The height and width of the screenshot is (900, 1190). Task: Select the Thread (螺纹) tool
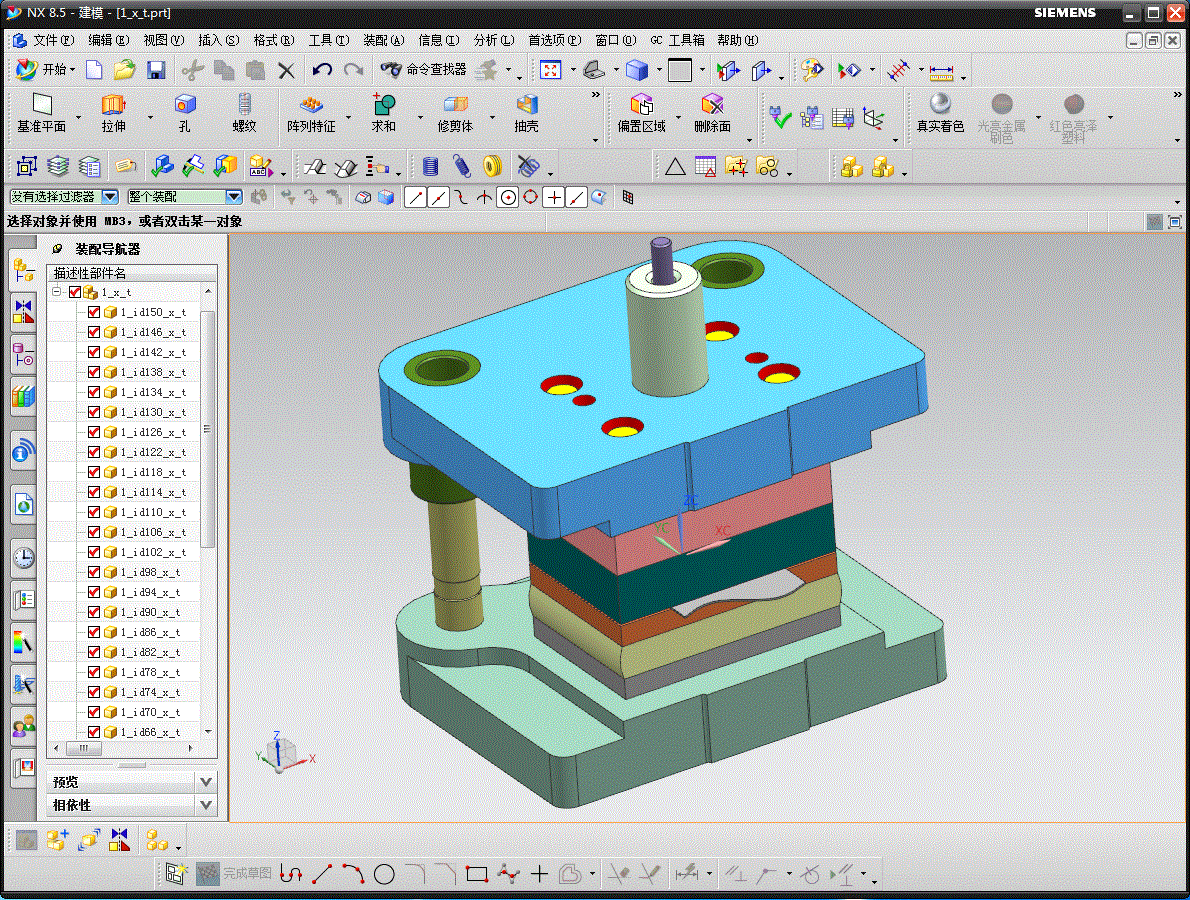click(244, 105)
